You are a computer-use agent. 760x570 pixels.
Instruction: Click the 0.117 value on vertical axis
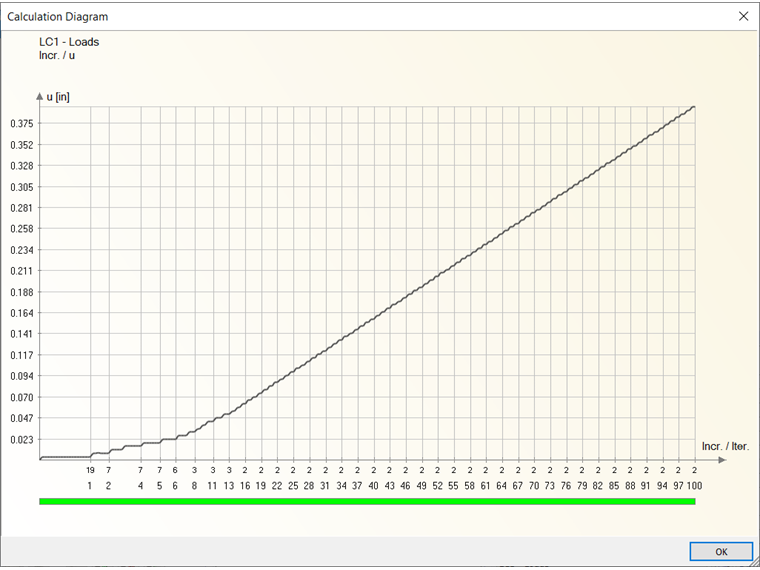21,355
